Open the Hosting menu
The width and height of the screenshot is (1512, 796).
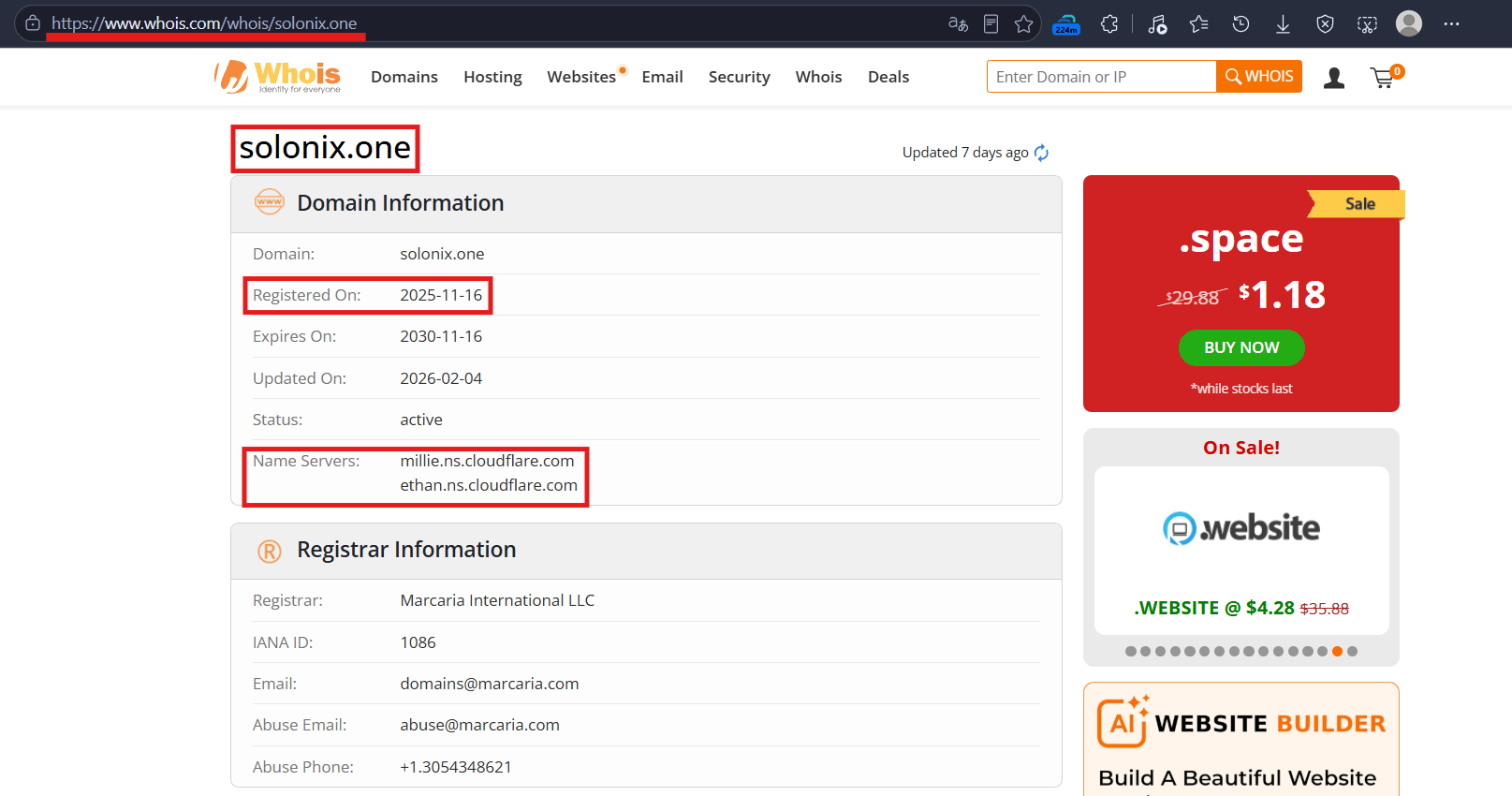(492, 77)
